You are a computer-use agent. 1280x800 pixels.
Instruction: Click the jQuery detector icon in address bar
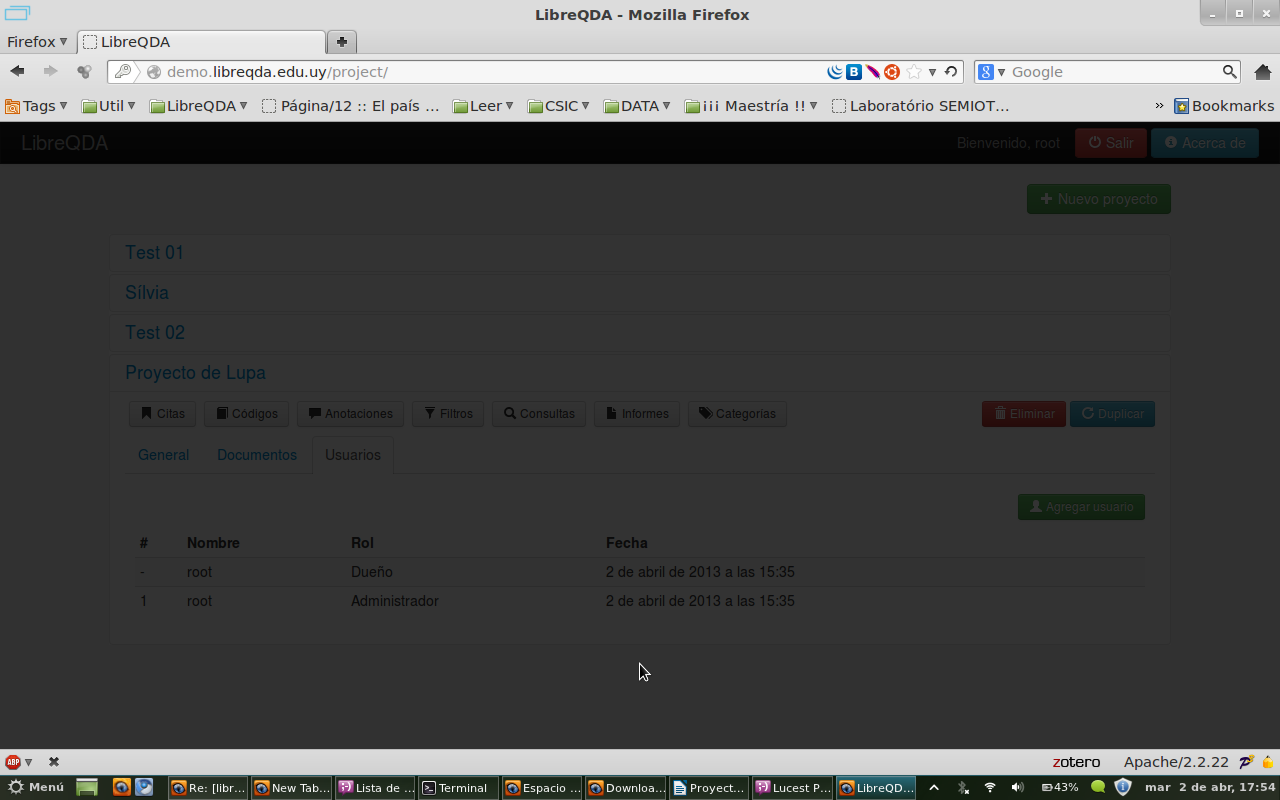(836, 72)
